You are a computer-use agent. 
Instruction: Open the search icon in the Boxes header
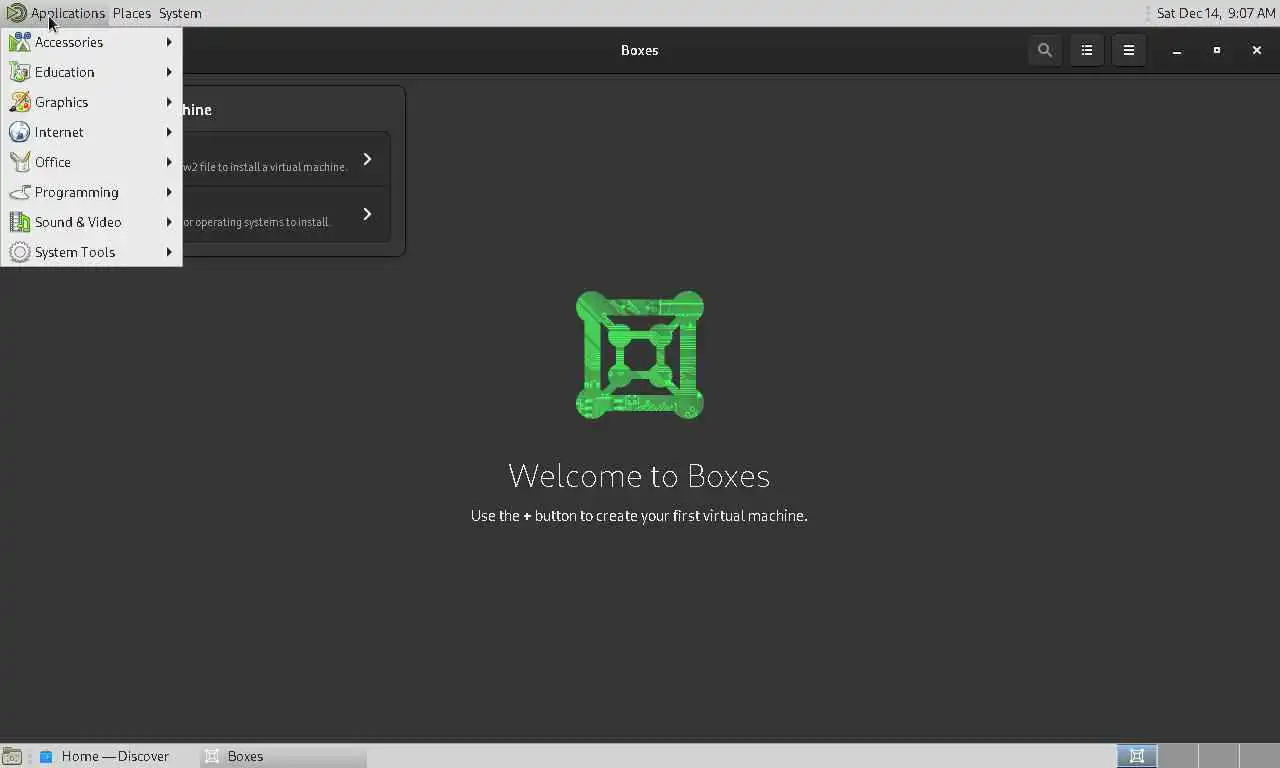point(1045,50)
